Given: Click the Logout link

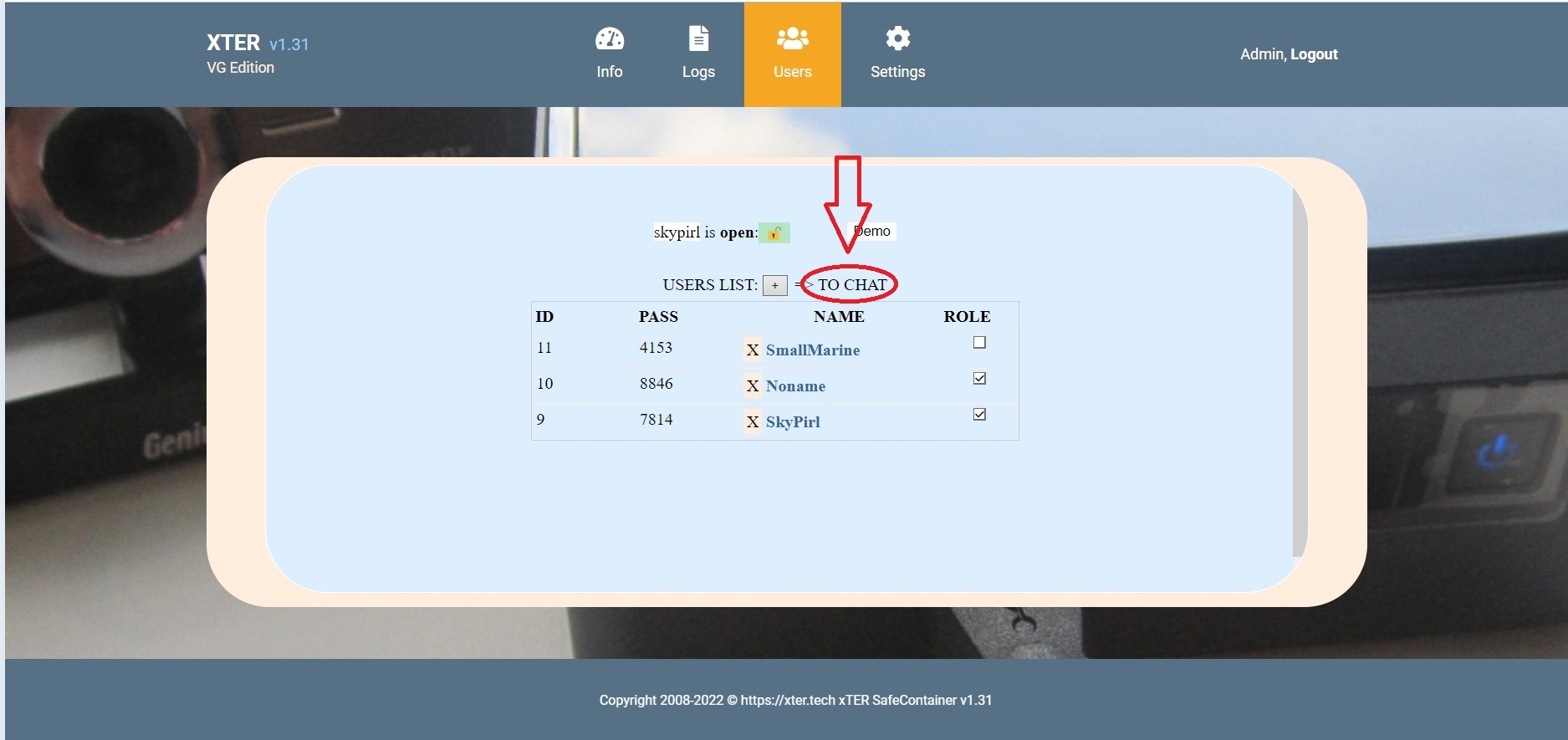Looking at the screenshot, I should pyautogui.click(x=1314, y=54).
